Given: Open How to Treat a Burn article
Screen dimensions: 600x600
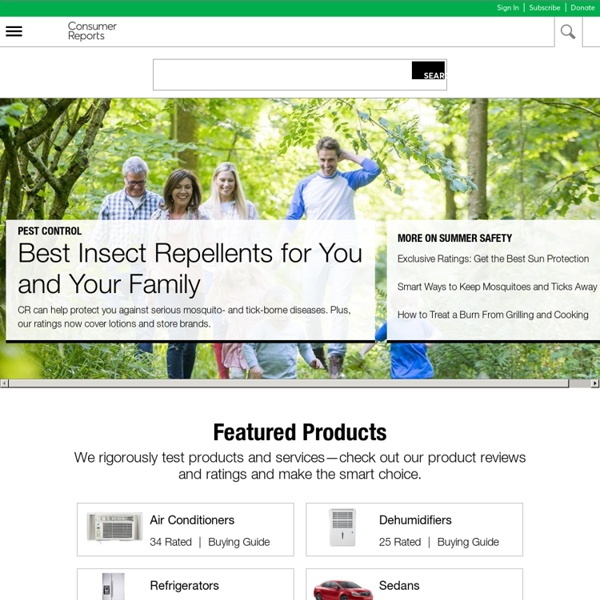Looking at the screenshot, I should [x=493, y=315].
